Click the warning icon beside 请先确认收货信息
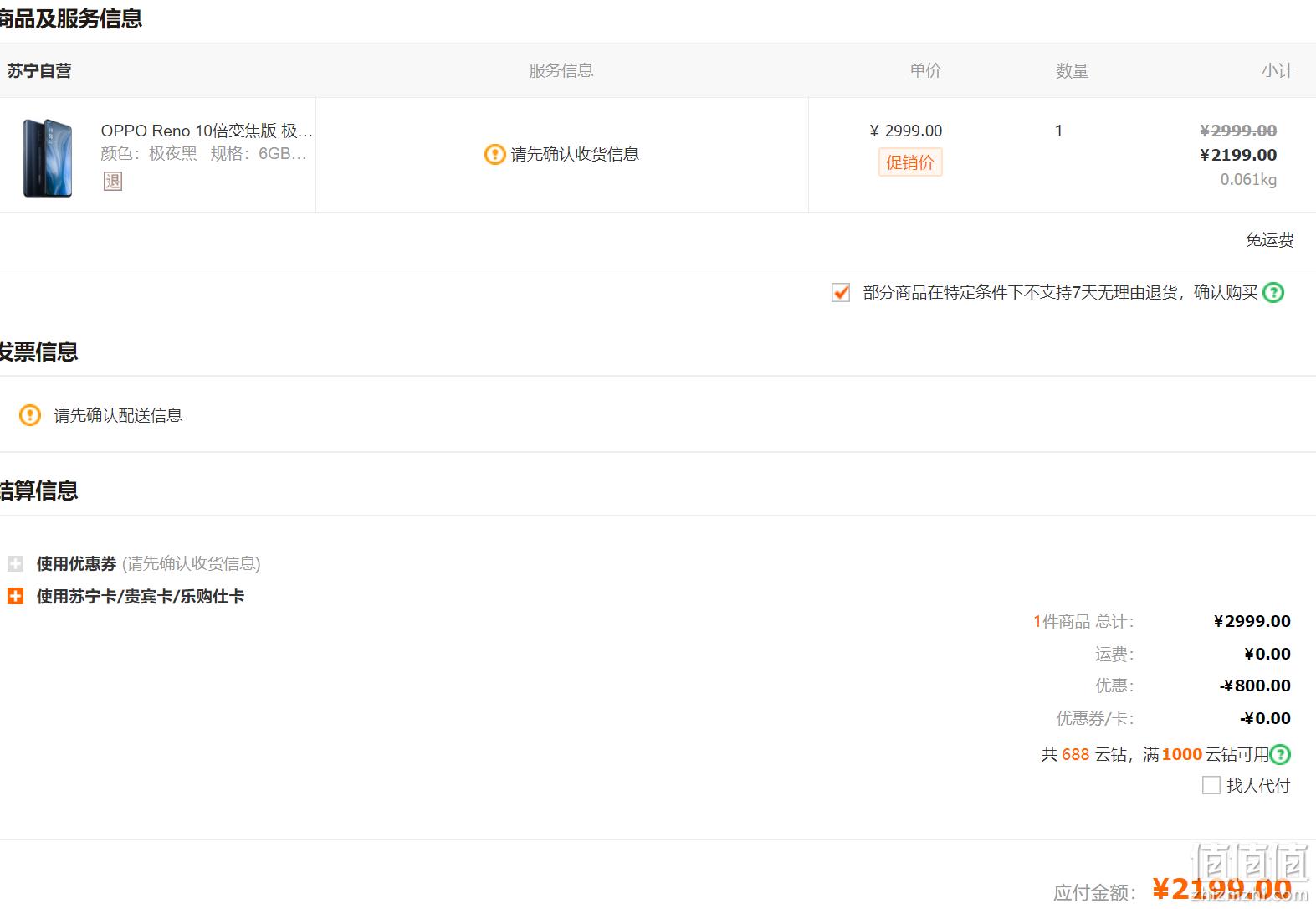 (494, 154)
